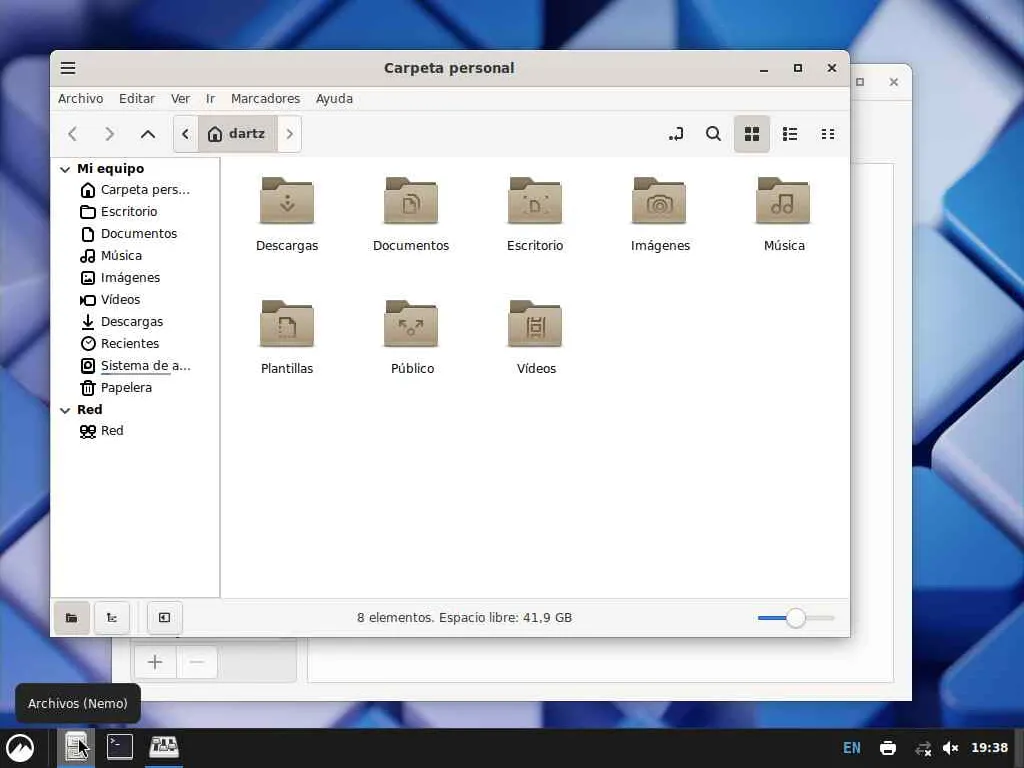The image size is (1024, 768).
Task: Adjust the icon zoom slider
Action: pyautogui.click(x=795, y=618)
